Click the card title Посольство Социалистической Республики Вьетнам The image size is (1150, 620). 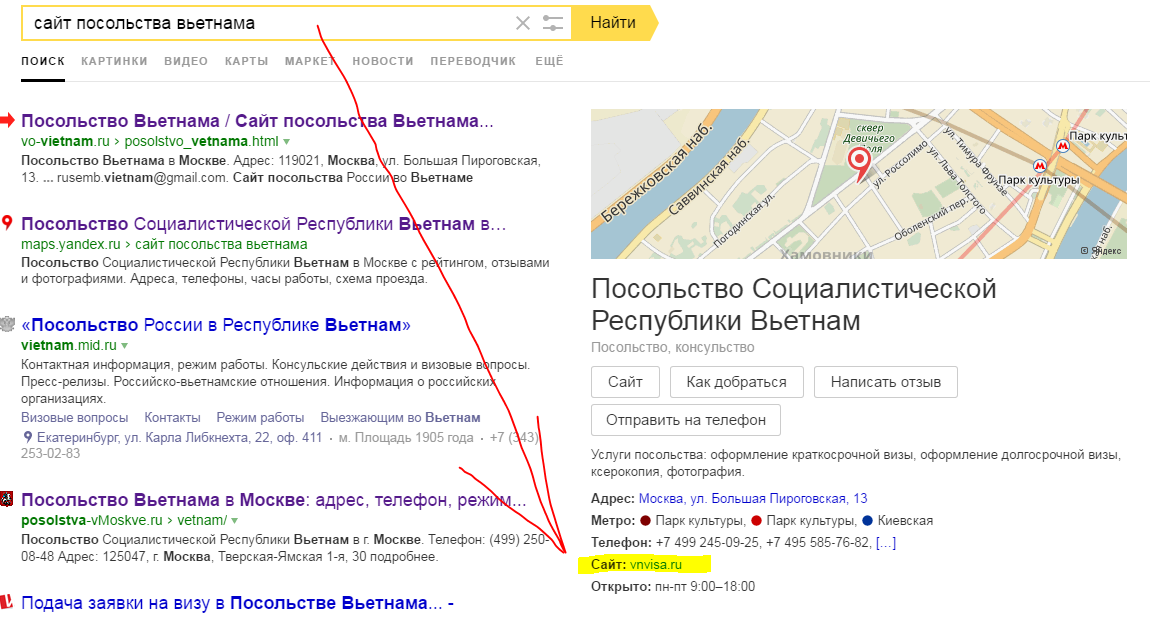[794, 304]
